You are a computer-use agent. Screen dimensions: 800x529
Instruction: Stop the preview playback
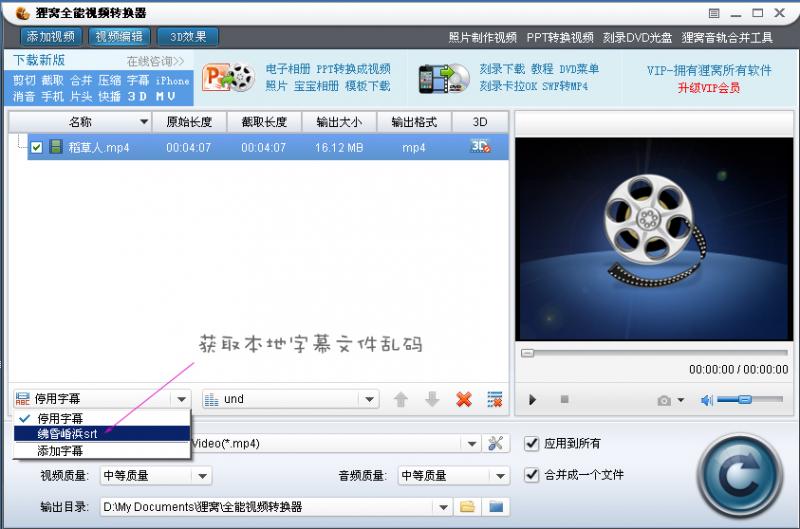click(x=564, y=399)
